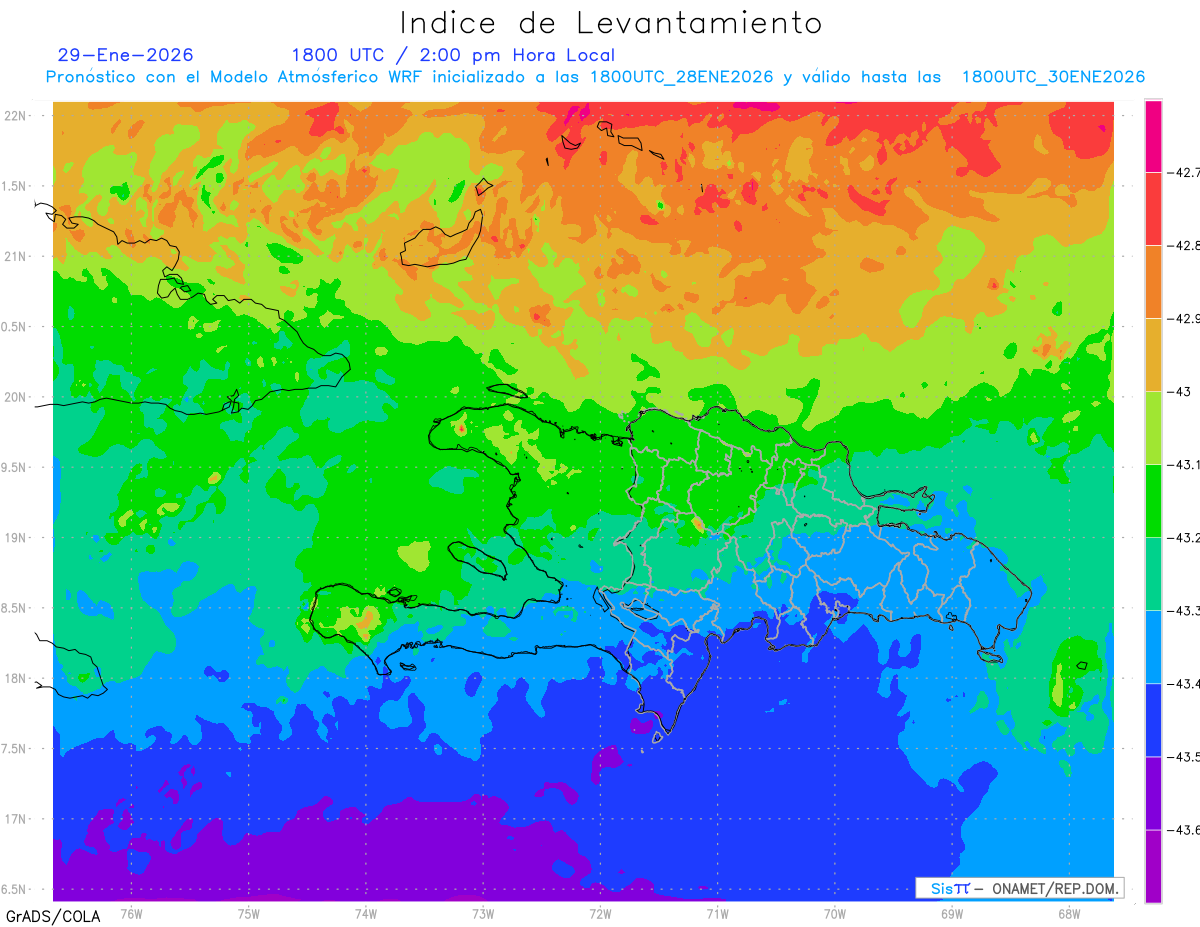This screenshot has width=1200, height=927.
Task: Click the '-43.3' color bar value
Action: coord(1183,610)
